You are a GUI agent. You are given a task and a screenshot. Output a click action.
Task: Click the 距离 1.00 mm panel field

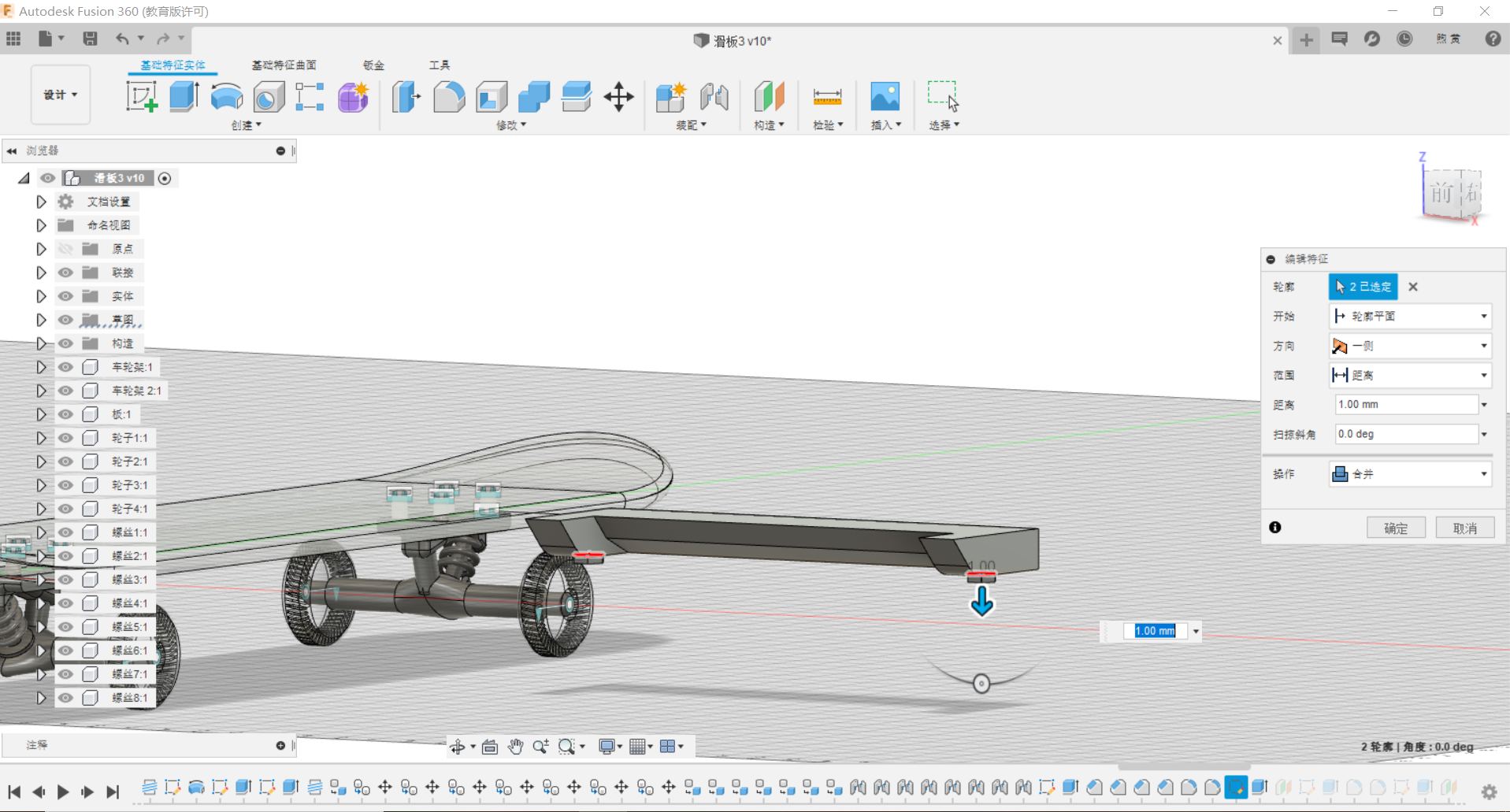click(x=1406, y=405)
